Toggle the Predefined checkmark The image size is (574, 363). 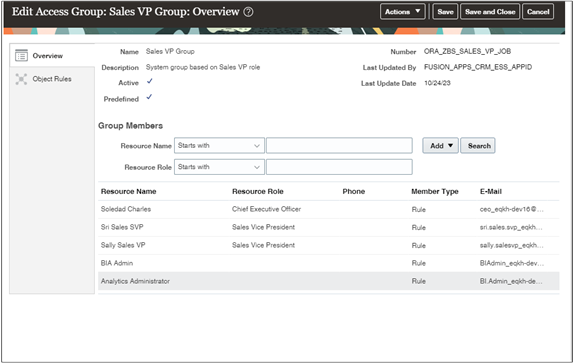[149, 97]
